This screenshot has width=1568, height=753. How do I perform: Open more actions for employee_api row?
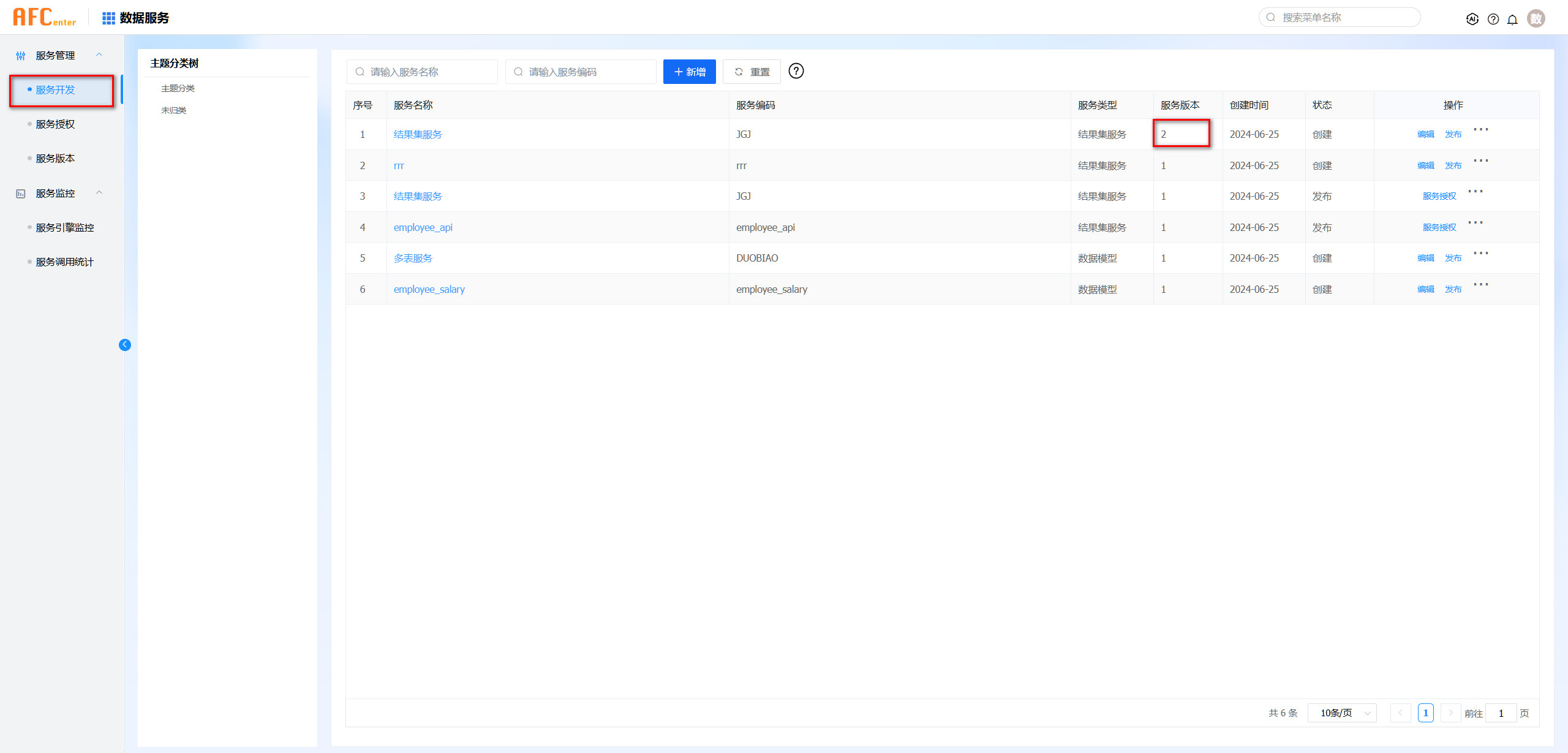point(1476,222)
